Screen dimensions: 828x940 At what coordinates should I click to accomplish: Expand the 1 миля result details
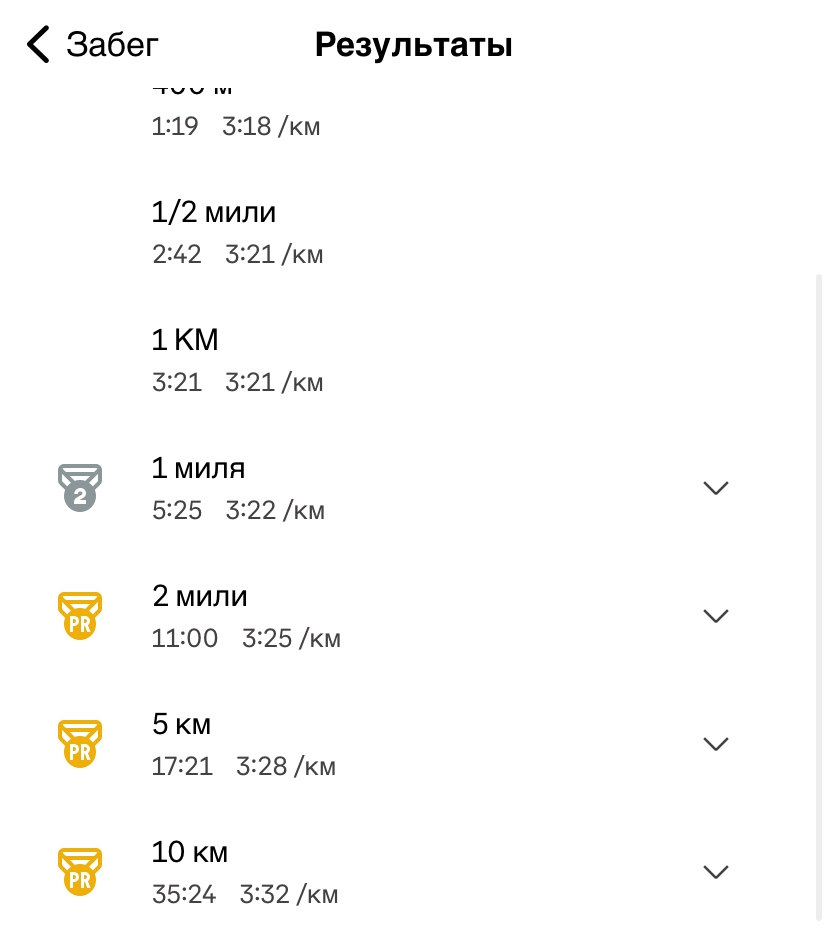pyautogui.click(x=715, y=488)
